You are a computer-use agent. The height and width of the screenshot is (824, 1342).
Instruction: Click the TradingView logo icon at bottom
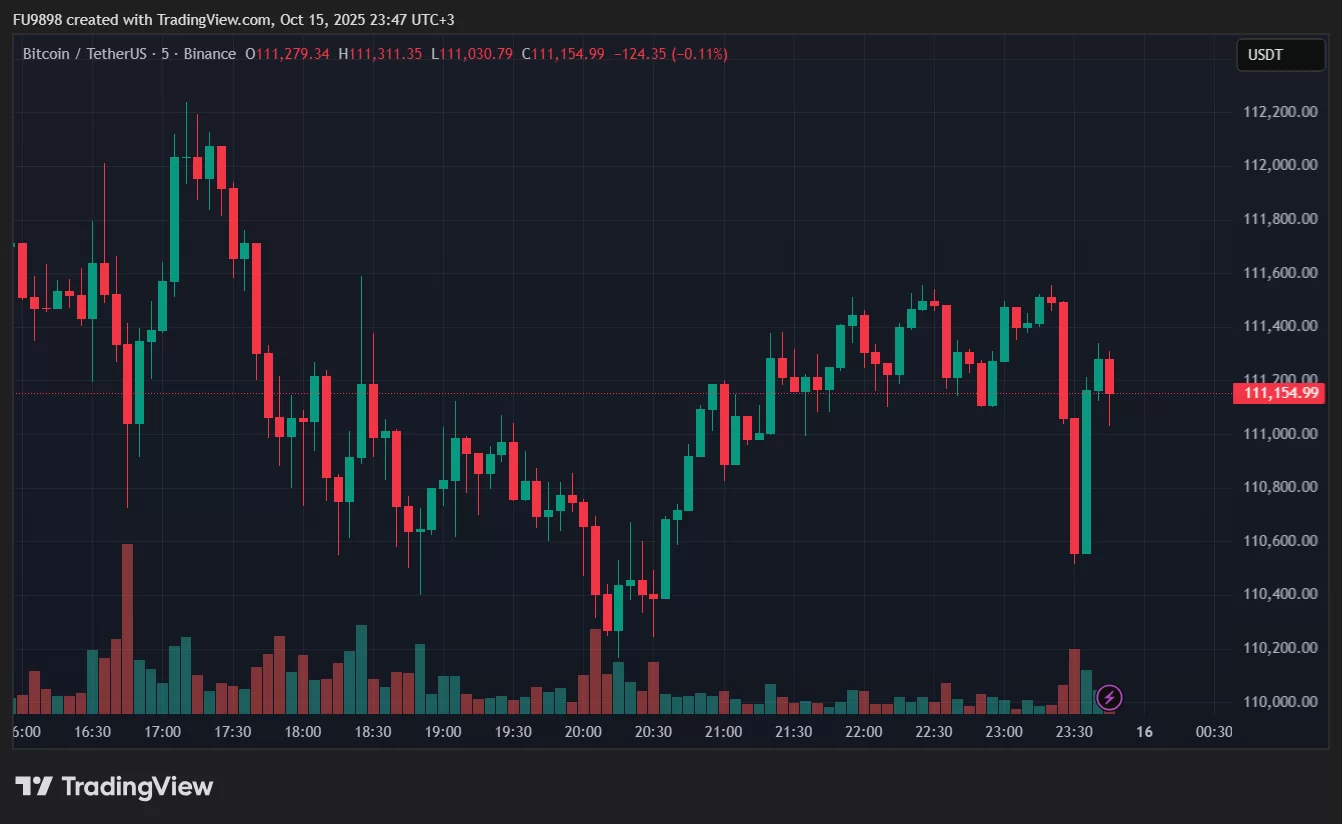[33, 787]
